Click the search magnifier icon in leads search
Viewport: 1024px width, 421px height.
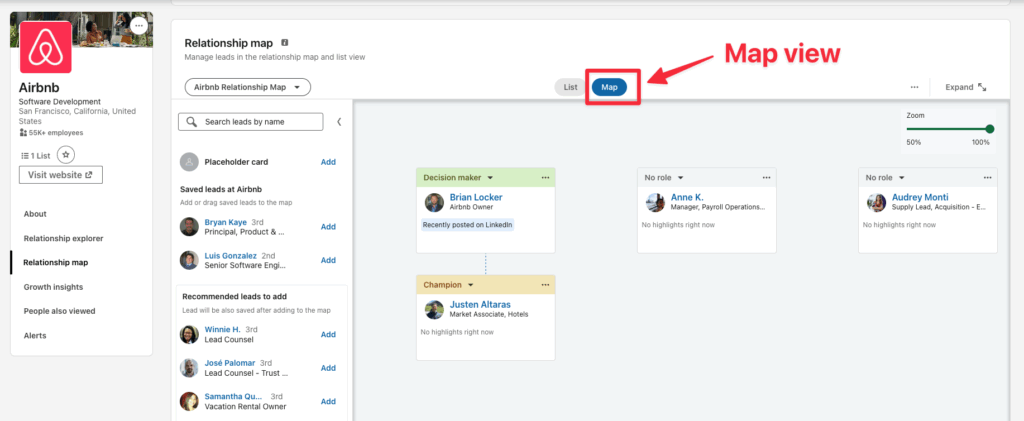pyautogui.click(x=192, y=122)
